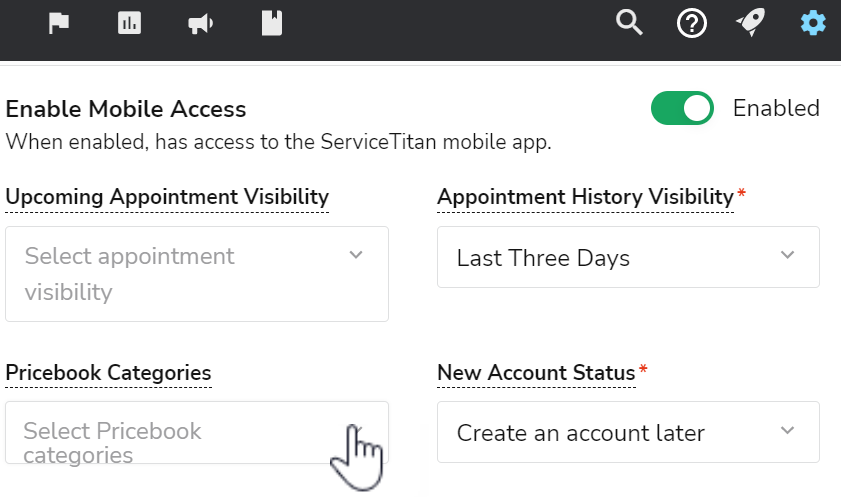Click the New Account Status label
The image size is (841, 497).
pos(536,373)
